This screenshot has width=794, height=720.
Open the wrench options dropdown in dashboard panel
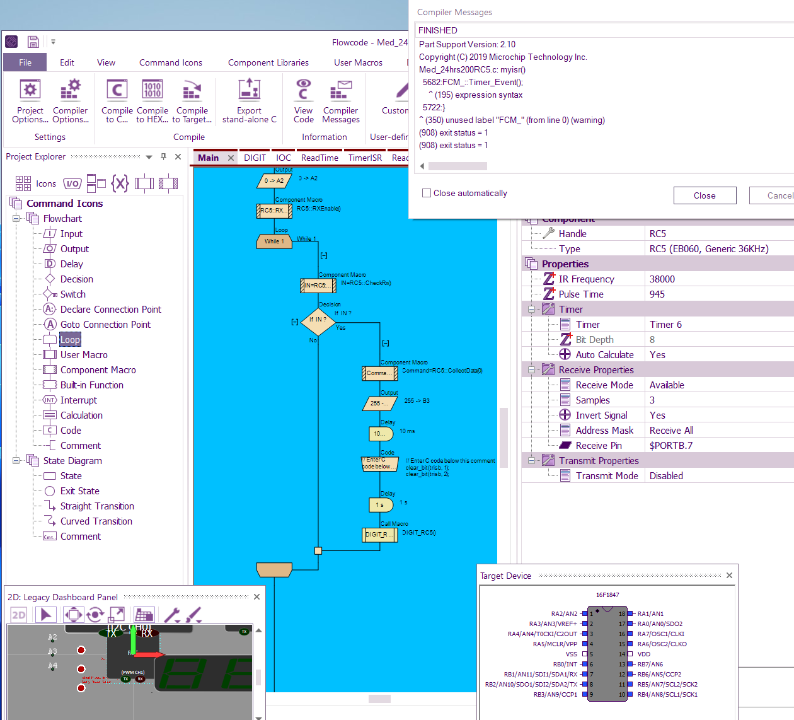(172, 615)
